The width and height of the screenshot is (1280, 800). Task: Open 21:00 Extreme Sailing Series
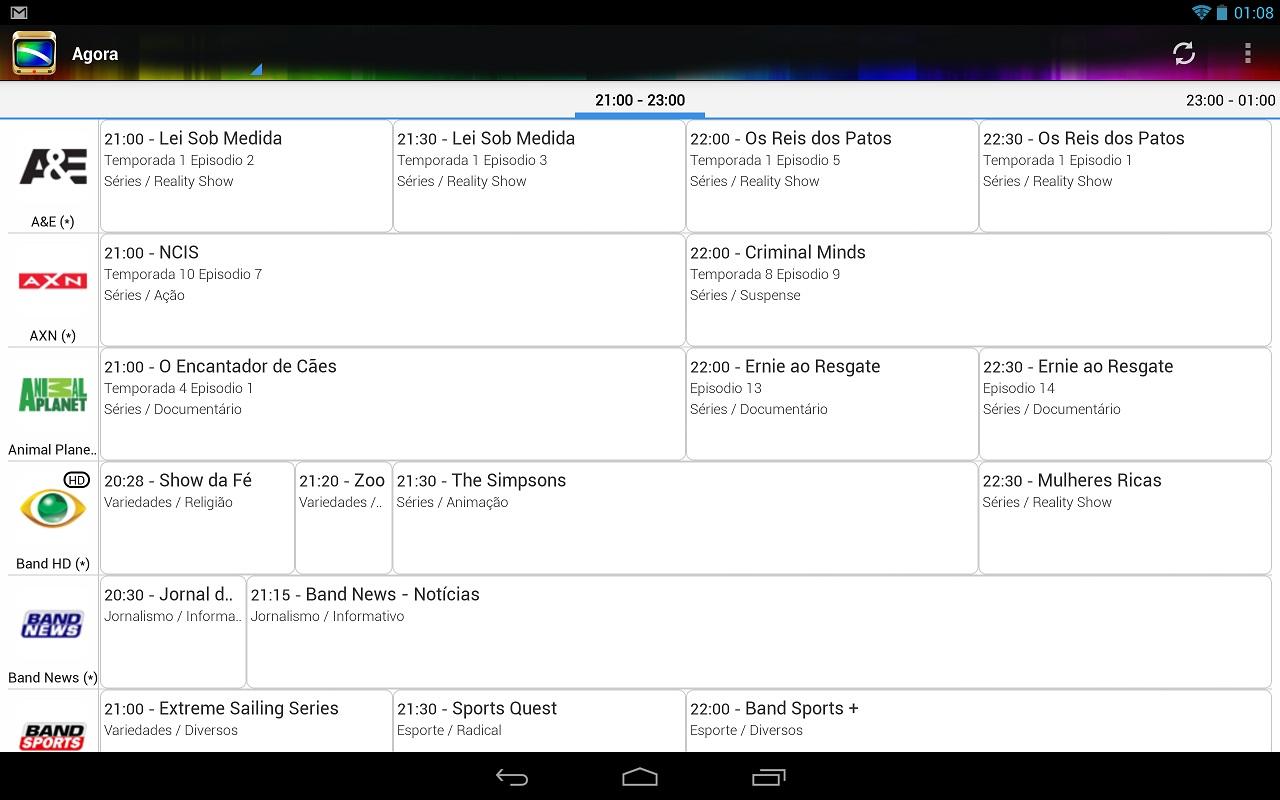(x=246, y=721)
